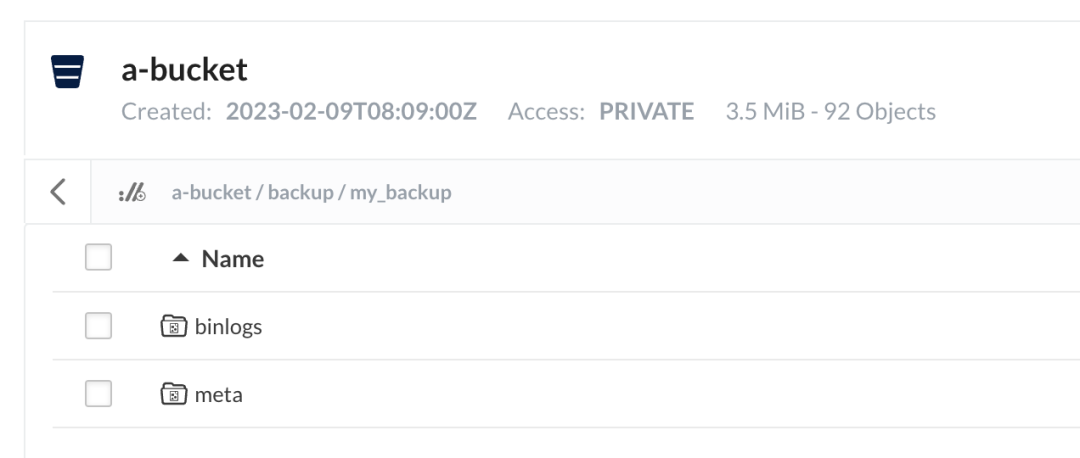
Task: Click the Access label in the bucket details
Action: pos(546,111)
